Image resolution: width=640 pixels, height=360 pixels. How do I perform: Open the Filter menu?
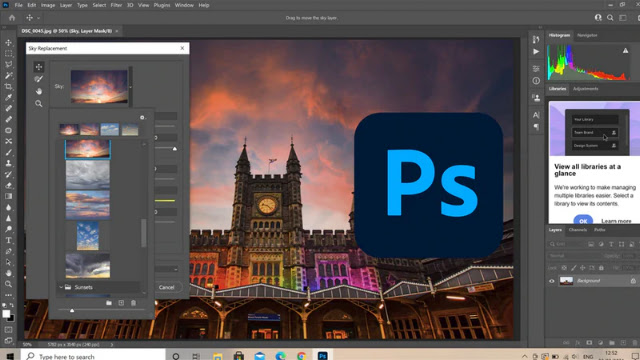(116, 5)
